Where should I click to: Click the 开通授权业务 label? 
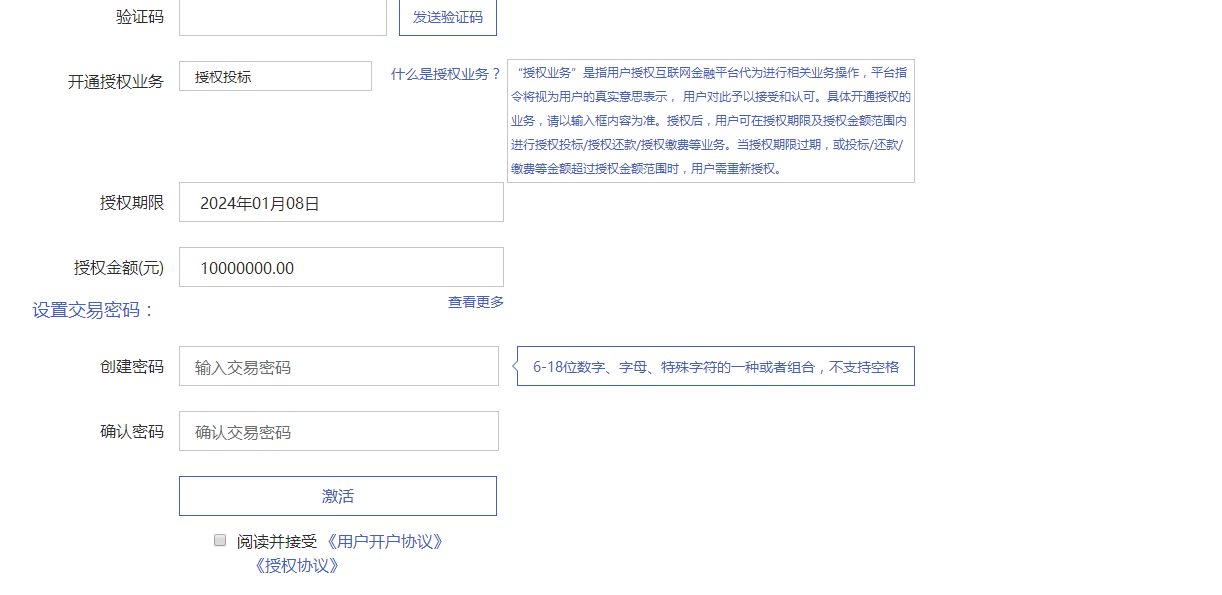pyautogui.click(x=116, y=82)
